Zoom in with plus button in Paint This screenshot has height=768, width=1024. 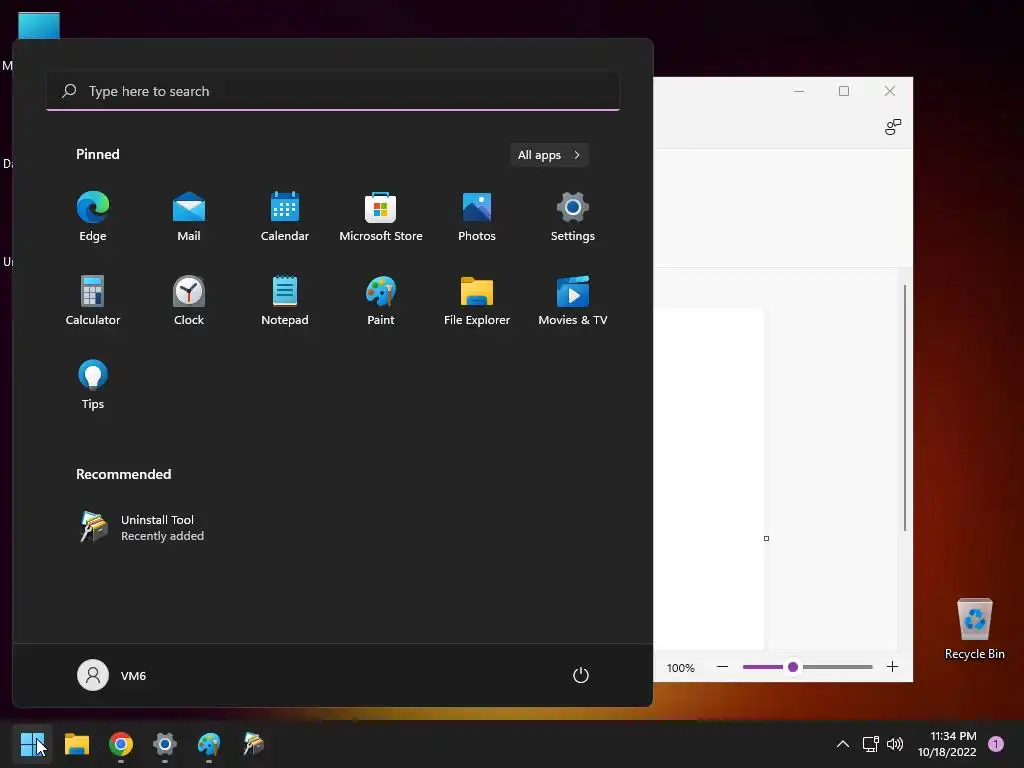(x=892, y=667)
